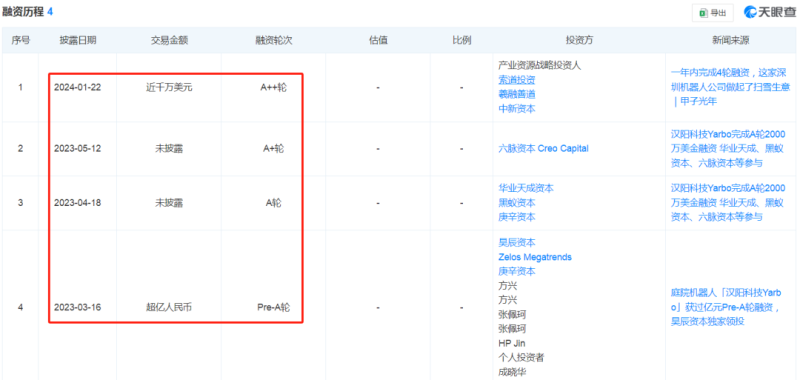Select the date 2024-01-22 cell
Screen dimensions: 800x380
78,87
